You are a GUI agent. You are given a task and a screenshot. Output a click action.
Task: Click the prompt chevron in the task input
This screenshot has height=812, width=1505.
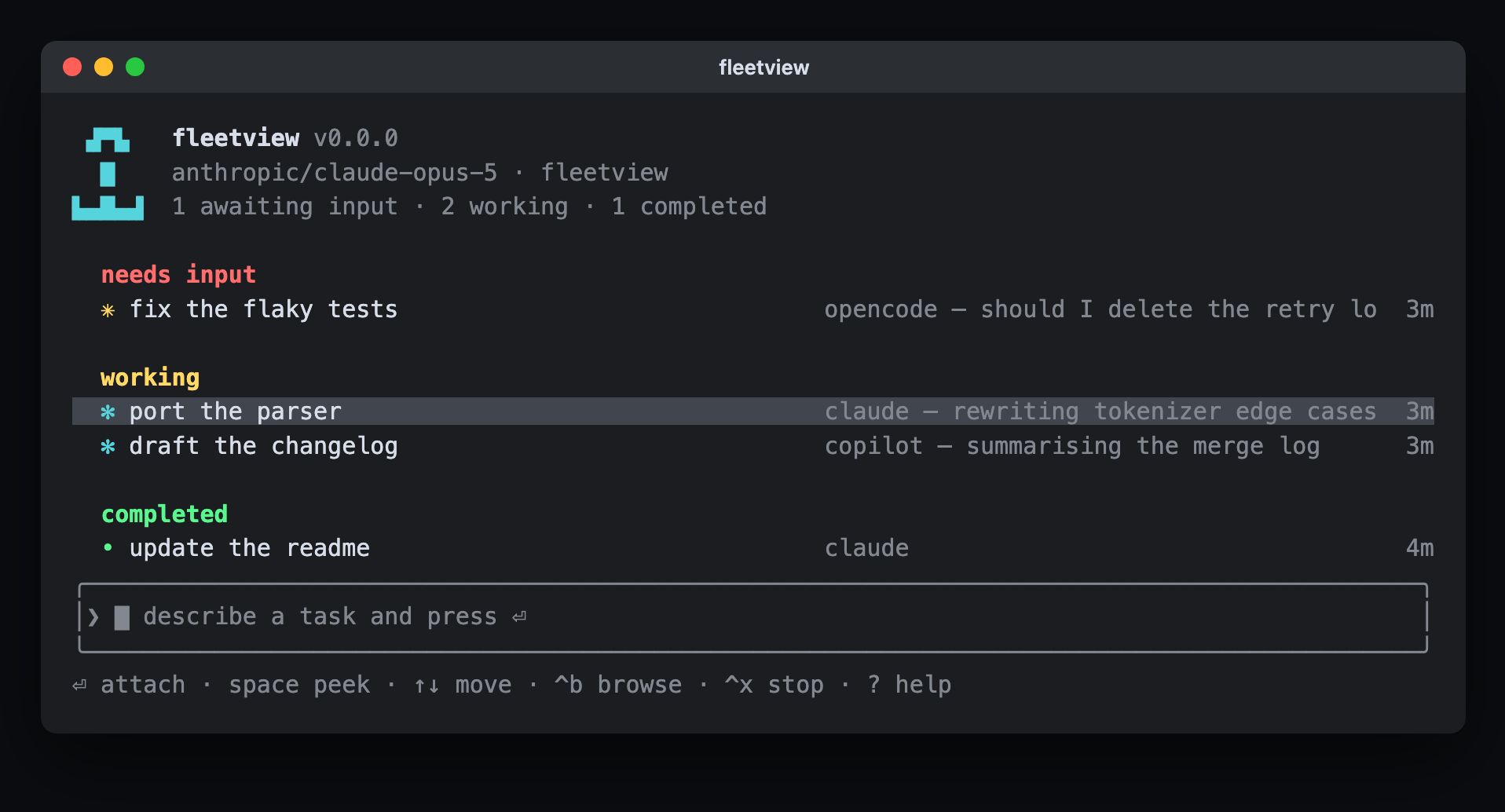[x=93, y=617]
